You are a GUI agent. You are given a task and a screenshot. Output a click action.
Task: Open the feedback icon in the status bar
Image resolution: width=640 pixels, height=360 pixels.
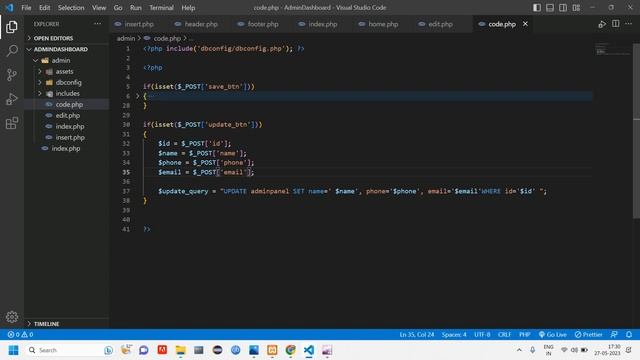[x=614, y=334]
